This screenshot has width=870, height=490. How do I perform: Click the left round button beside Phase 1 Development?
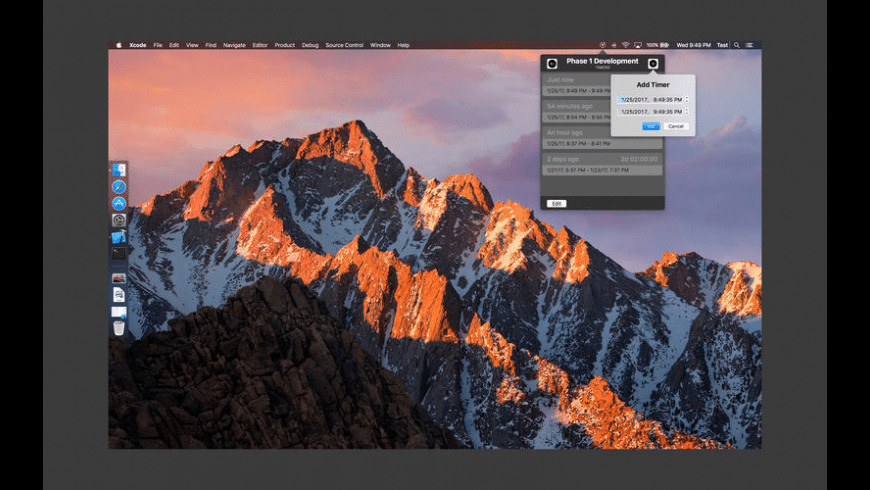click(551, 63)
